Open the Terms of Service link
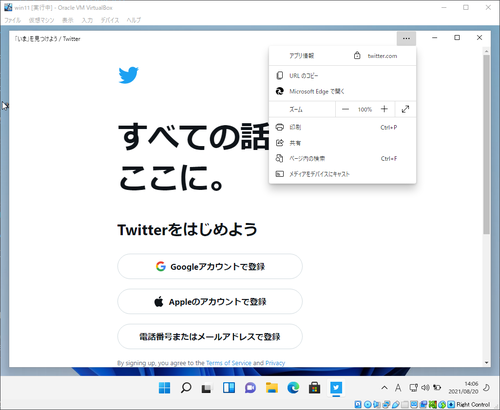 (229, 363)
